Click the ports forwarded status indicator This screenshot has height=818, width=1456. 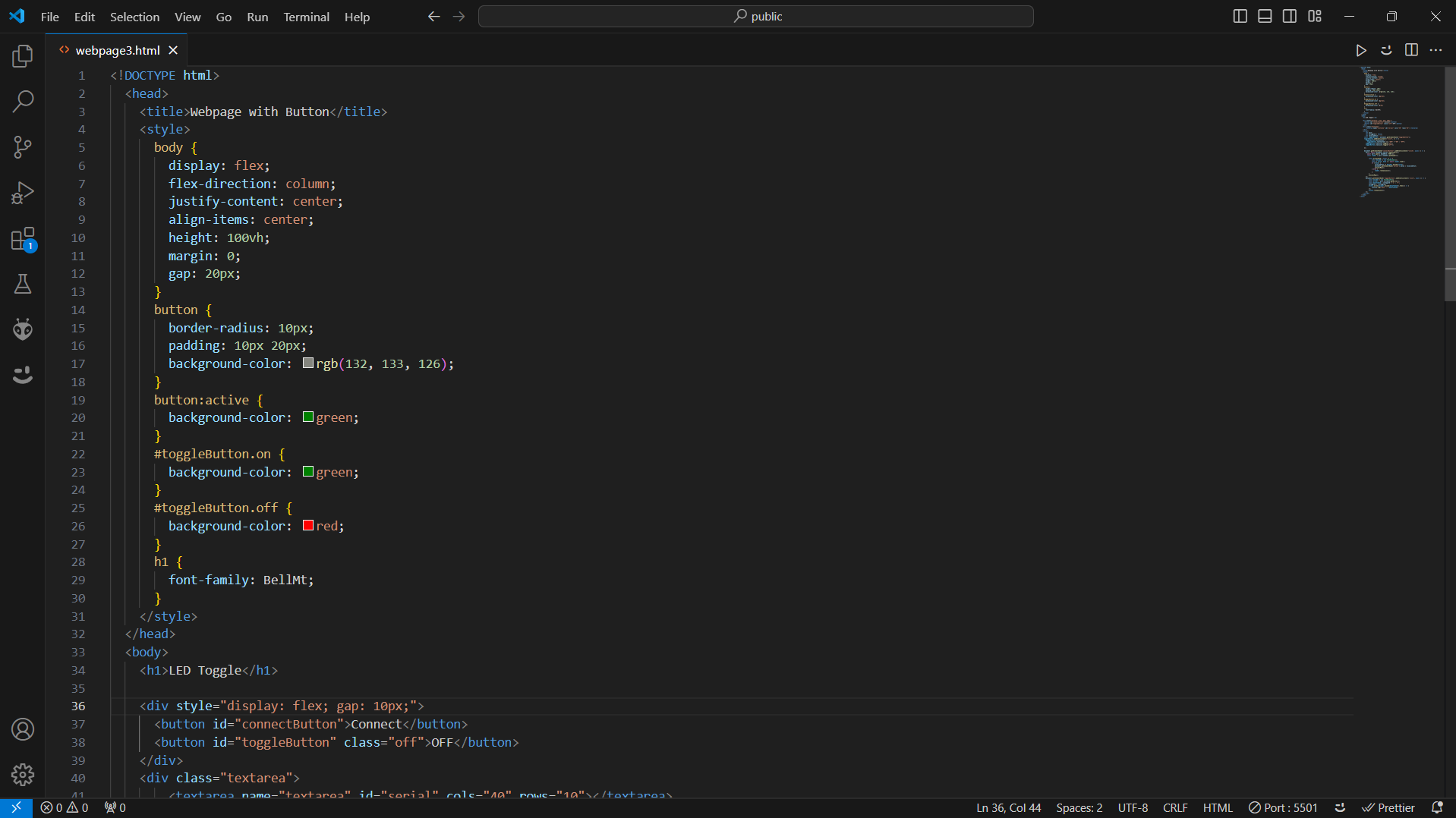[115, 808]
